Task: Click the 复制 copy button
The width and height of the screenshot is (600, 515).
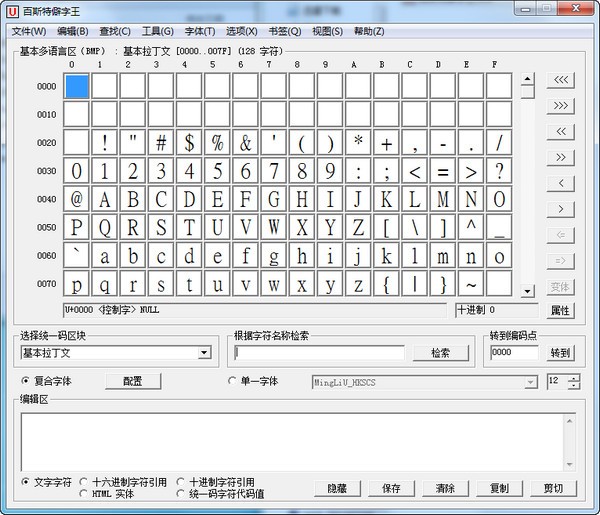Action: (499, 488)
